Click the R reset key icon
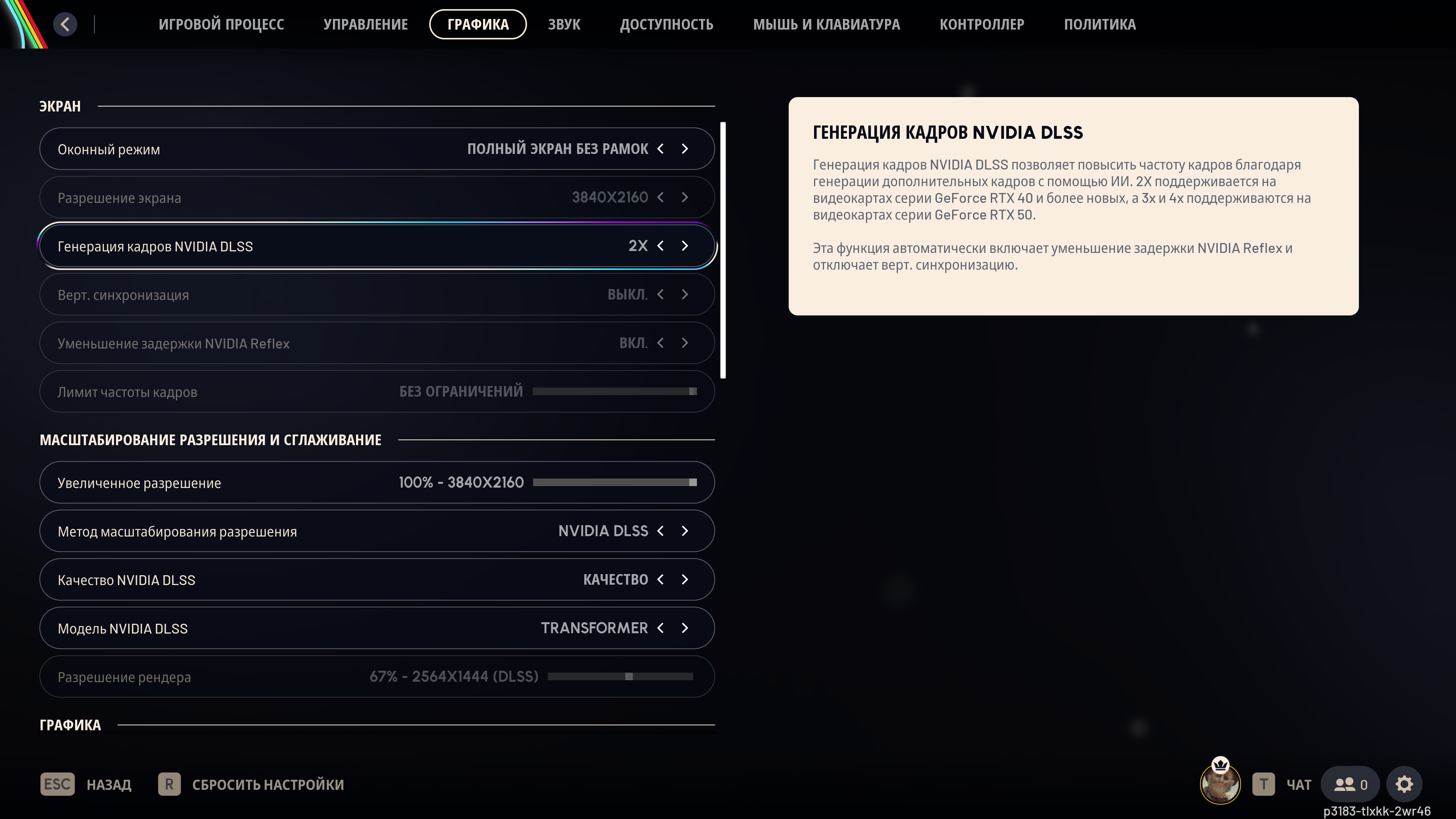Image resolution: width=1456 pixels, height=819 pixels. (169, 784)
